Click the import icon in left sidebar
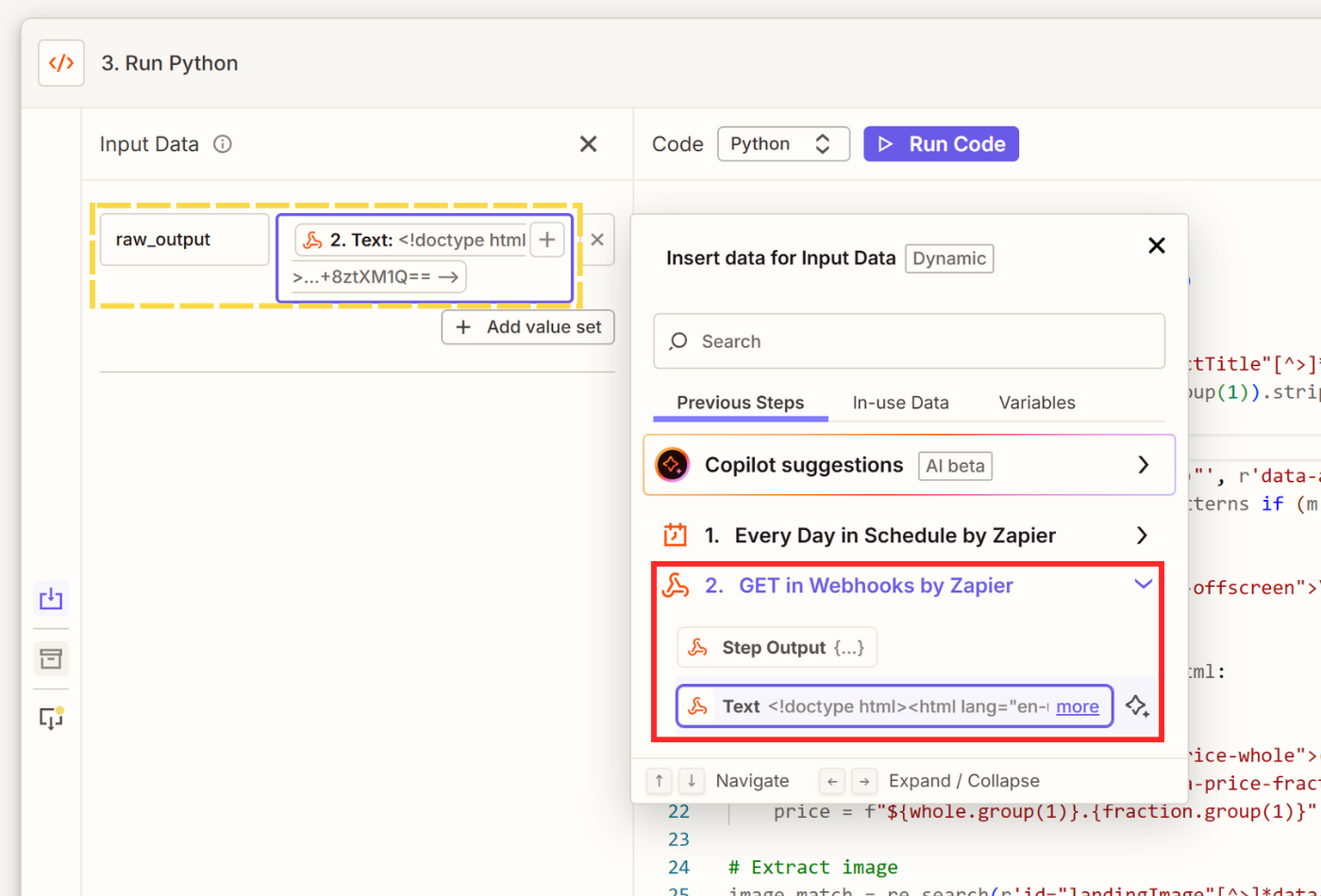This screenshot has width=1321, height=896. click(51, 599)
